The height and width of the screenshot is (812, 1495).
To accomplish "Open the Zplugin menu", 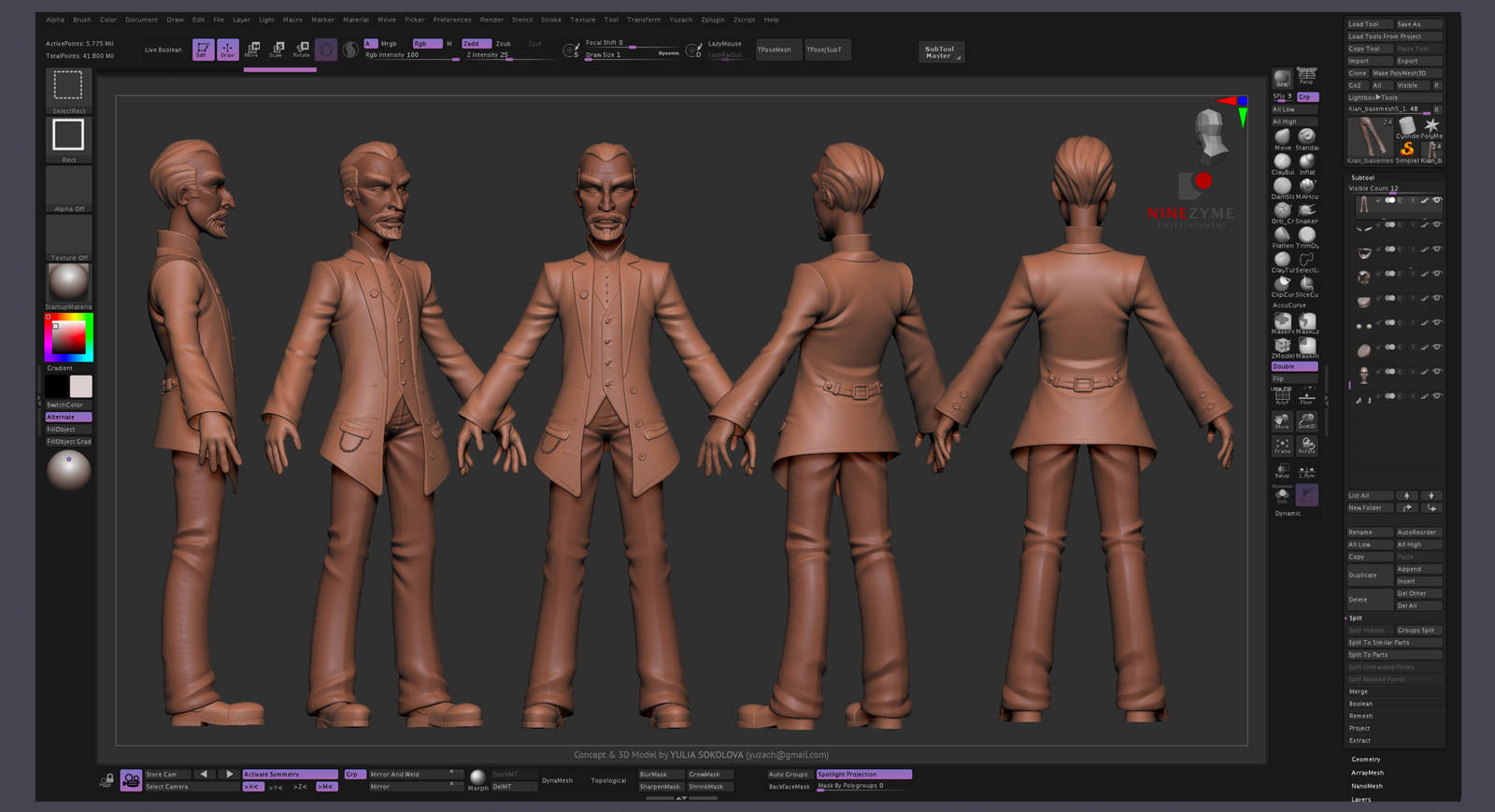I will coord(713,20).
